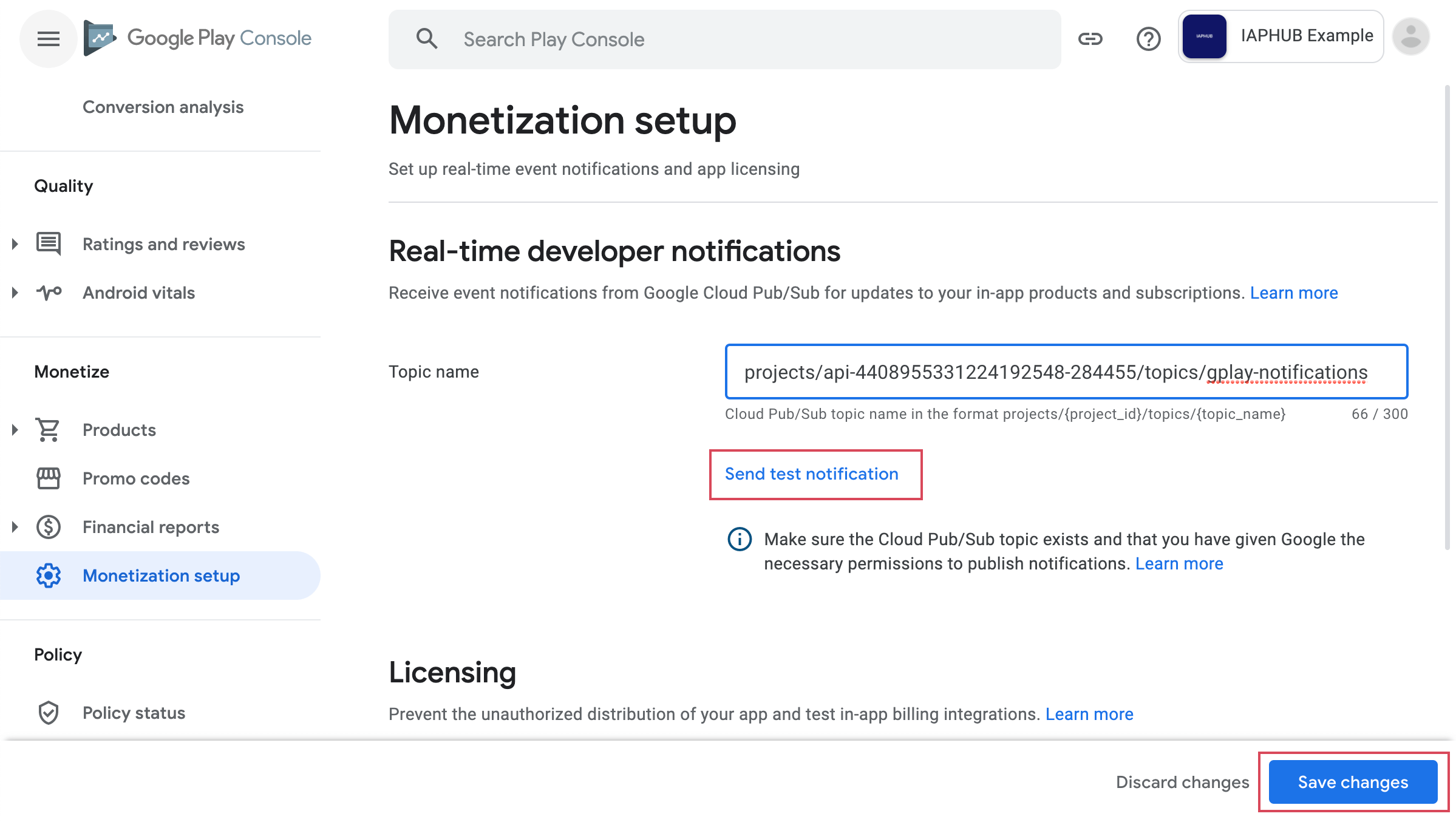Click the IAPHUB app logo icon
1456x822 pixels.
click(x=1205, y=36)
